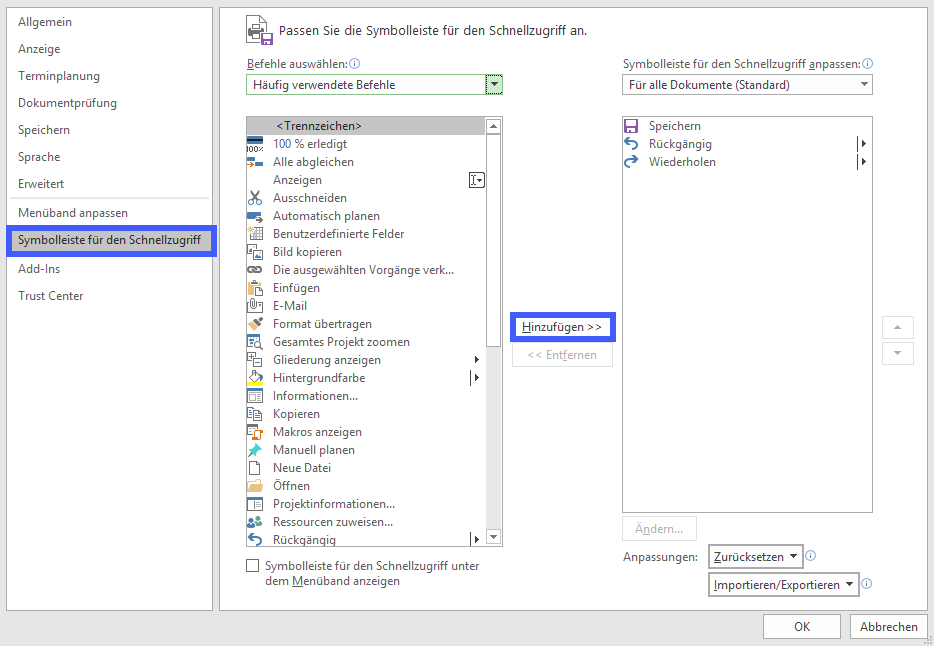Viewport: 934px width, 646px height.
Task: Click the move up arrow button
Action: (x=898, y=327)
